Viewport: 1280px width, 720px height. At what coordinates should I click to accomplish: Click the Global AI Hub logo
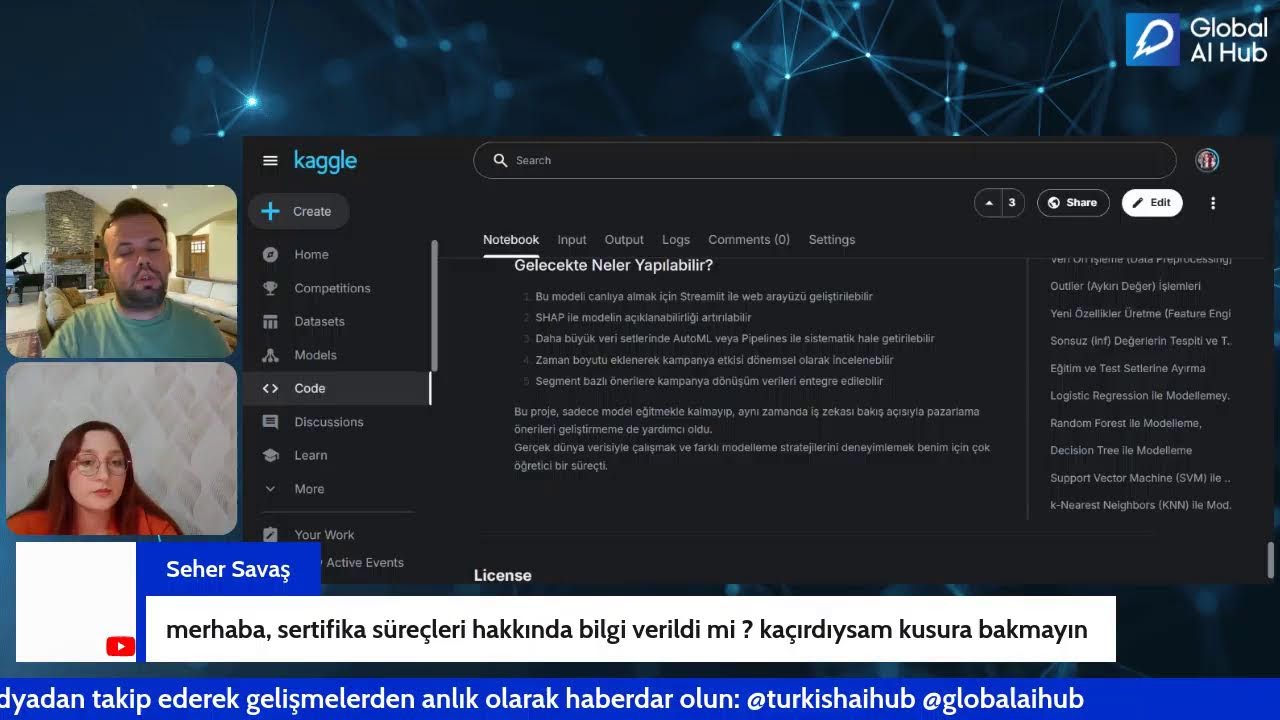pos(1197,40)
